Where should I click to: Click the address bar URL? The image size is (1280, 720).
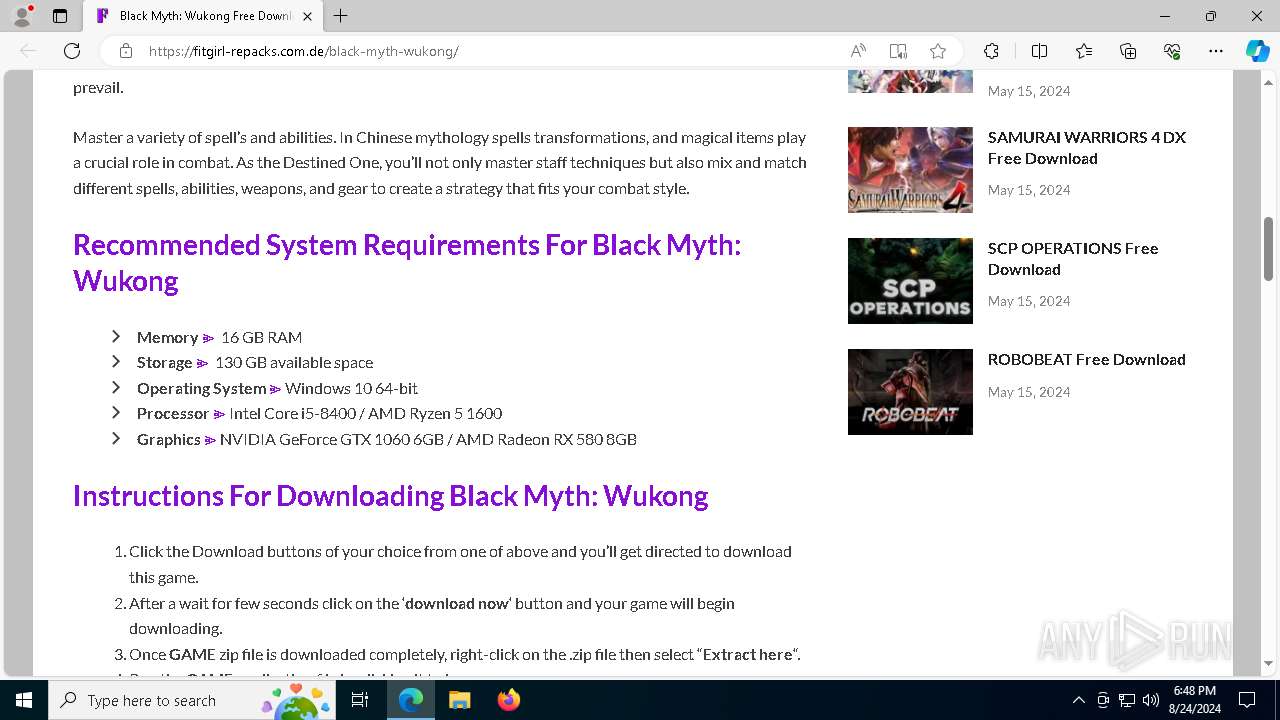303,51
